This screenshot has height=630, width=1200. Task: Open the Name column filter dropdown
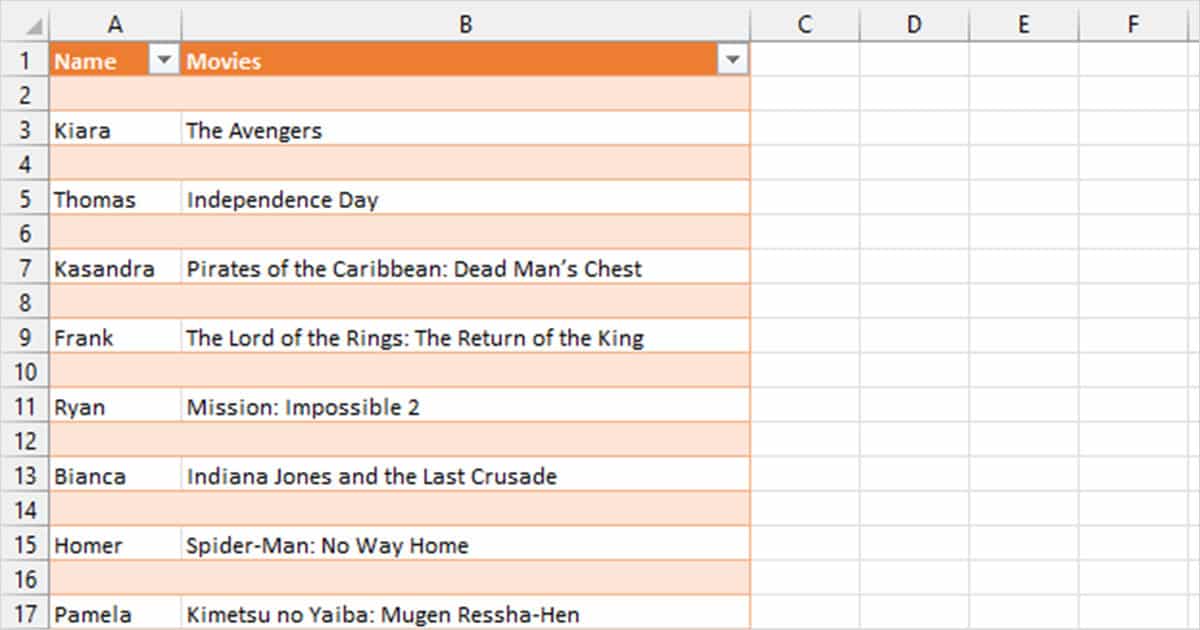click(x=164, y=60)
